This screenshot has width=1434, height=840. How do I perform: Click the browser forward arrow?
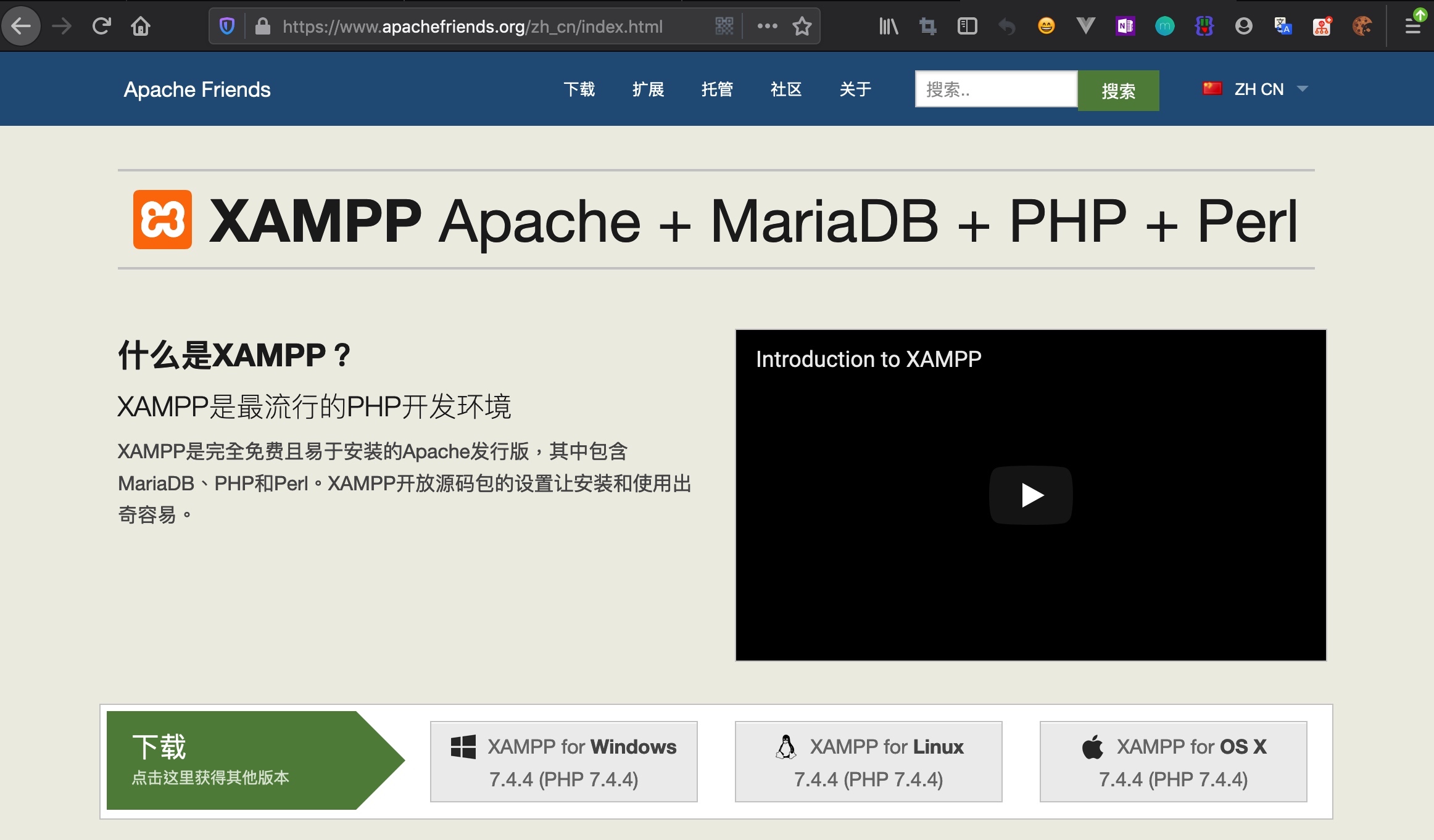[x=62, y=26]
